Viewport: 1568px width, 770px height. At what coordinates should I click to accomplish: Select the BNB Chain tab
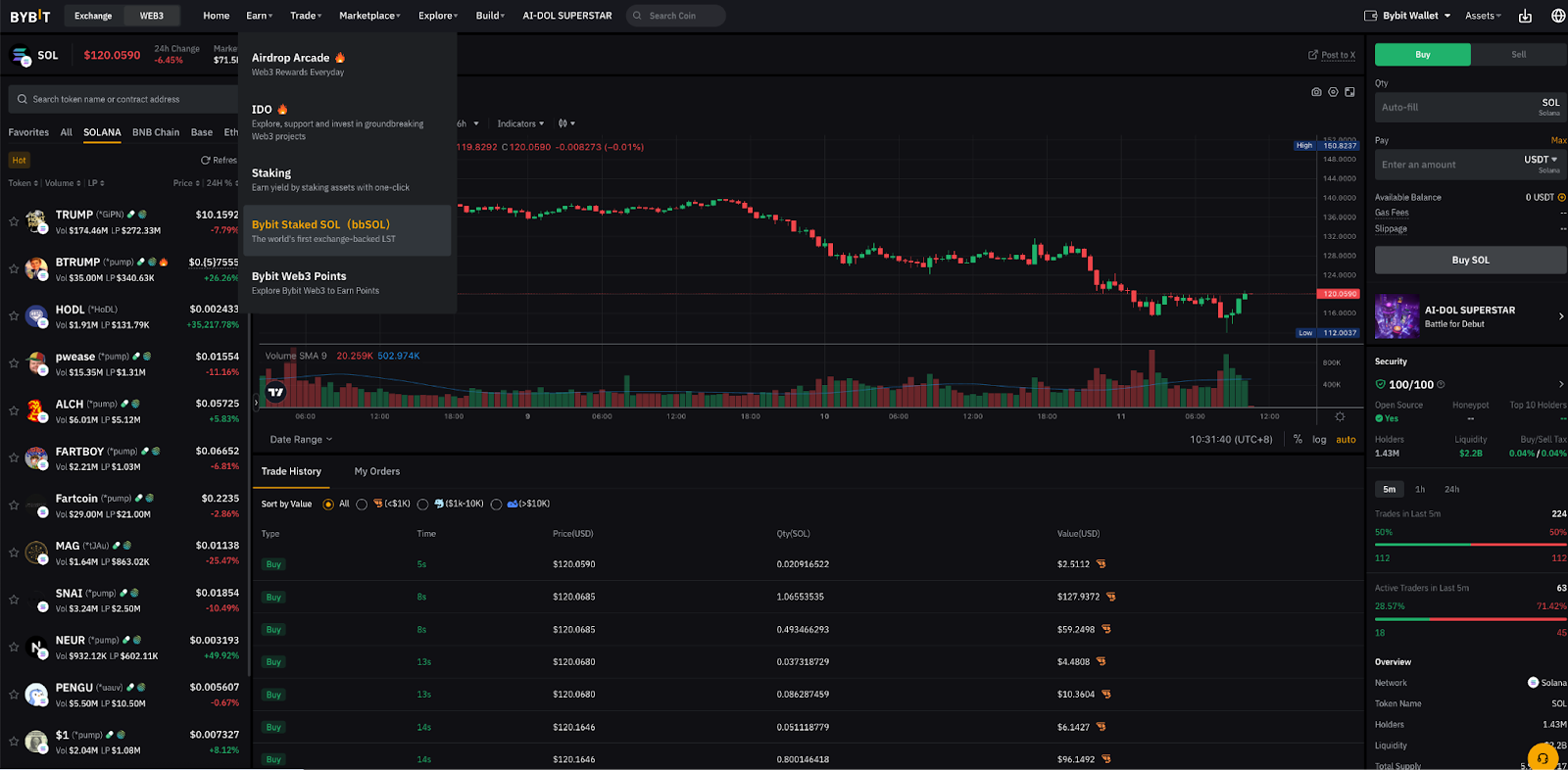point(156,132)
